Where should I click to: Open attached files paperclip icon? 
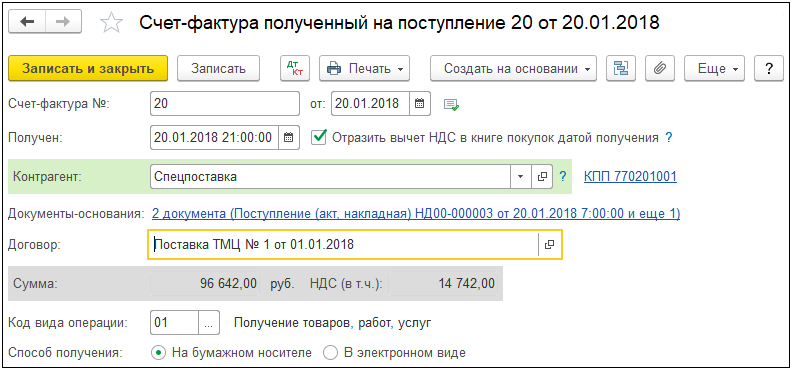click(660, 68)
